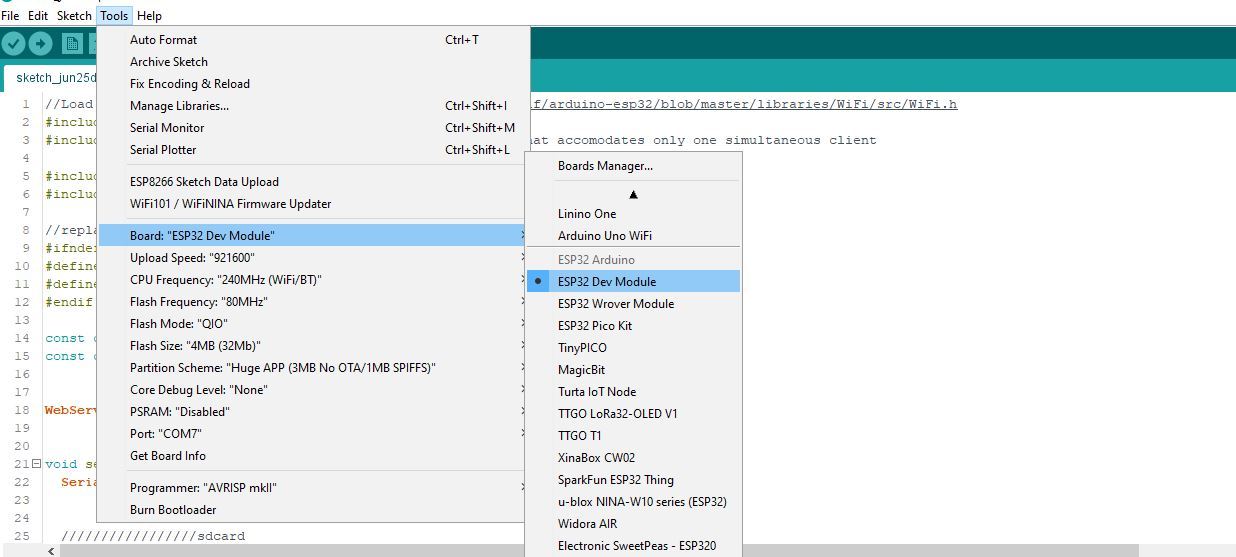Viewport: 1236px width, 557px height.
Task: Expand Programmer: "AVRISP mkII" submenu
Action: [313, 488]
